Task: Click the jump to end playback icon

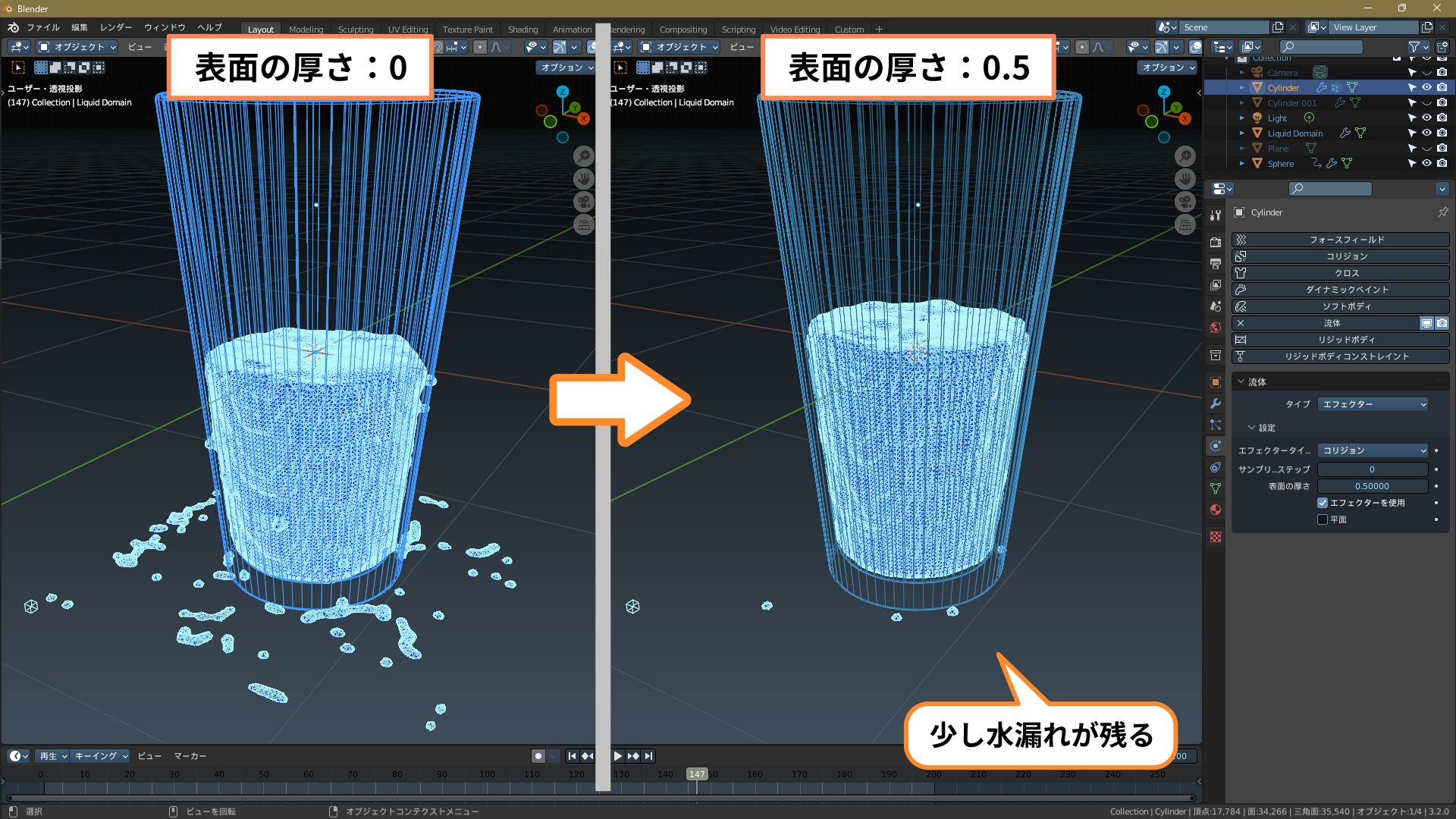Action: (648, 756)
